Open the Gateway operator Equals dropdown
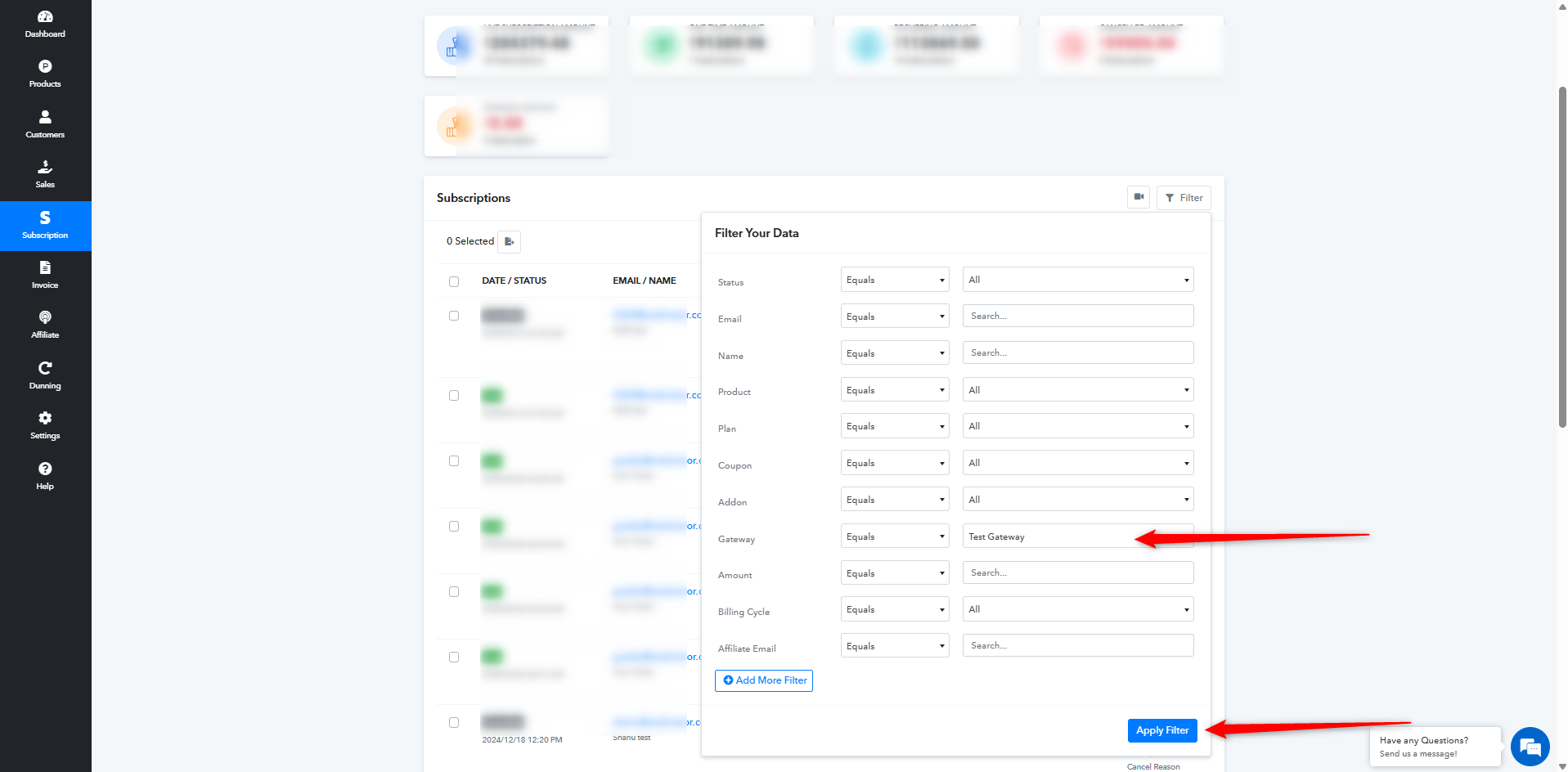The width and height of the screenshot is (1568, 772). tap(894, 536)
